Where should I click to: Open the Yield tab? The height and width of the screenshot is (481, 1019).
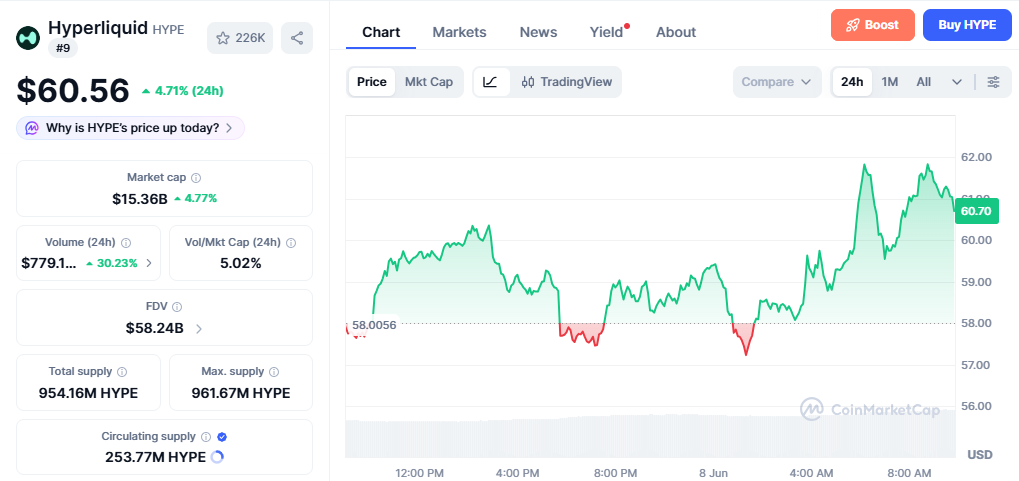(606, 32)
